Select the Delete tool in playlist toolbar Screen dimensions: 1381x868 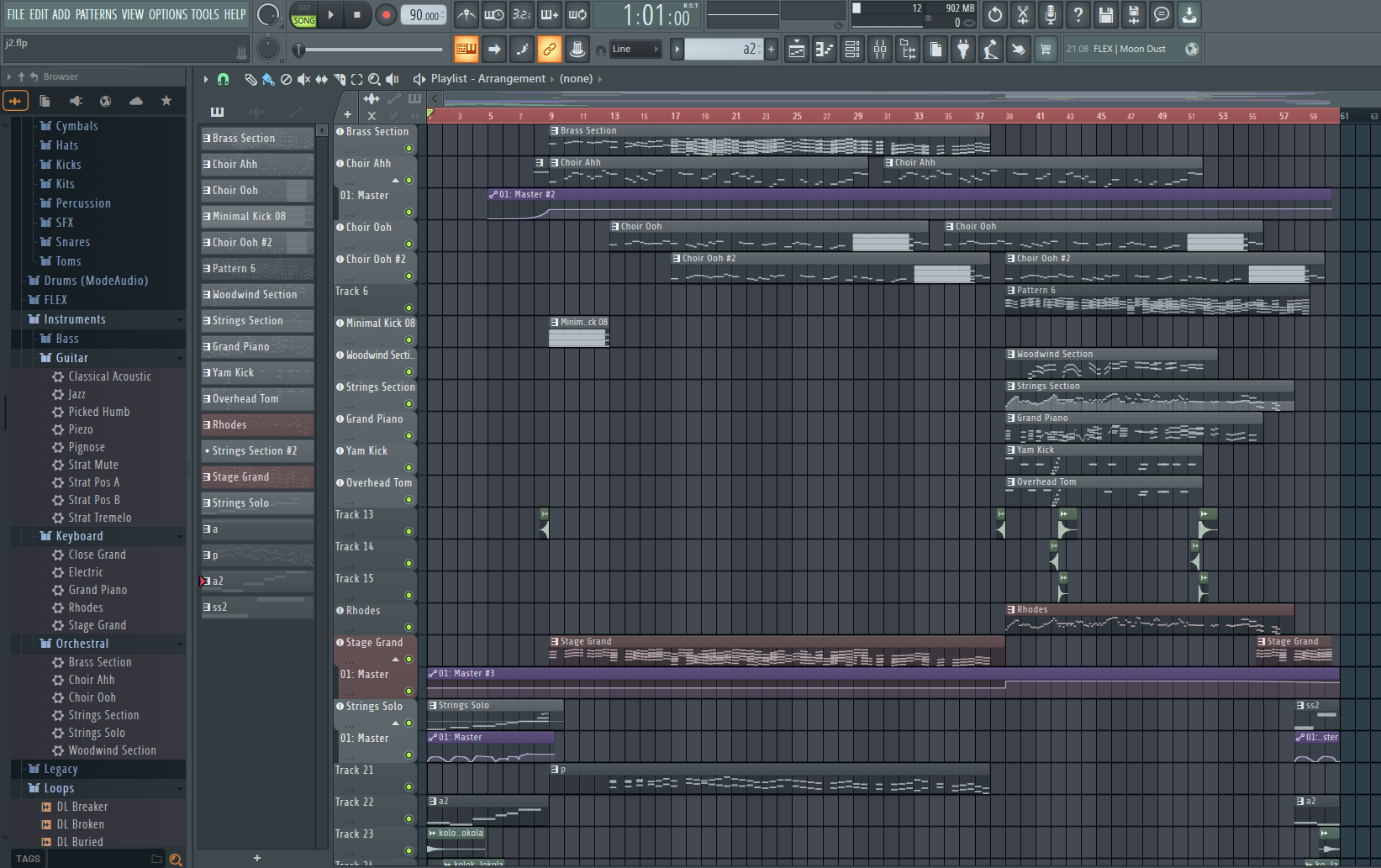click(x=286, y=79)
